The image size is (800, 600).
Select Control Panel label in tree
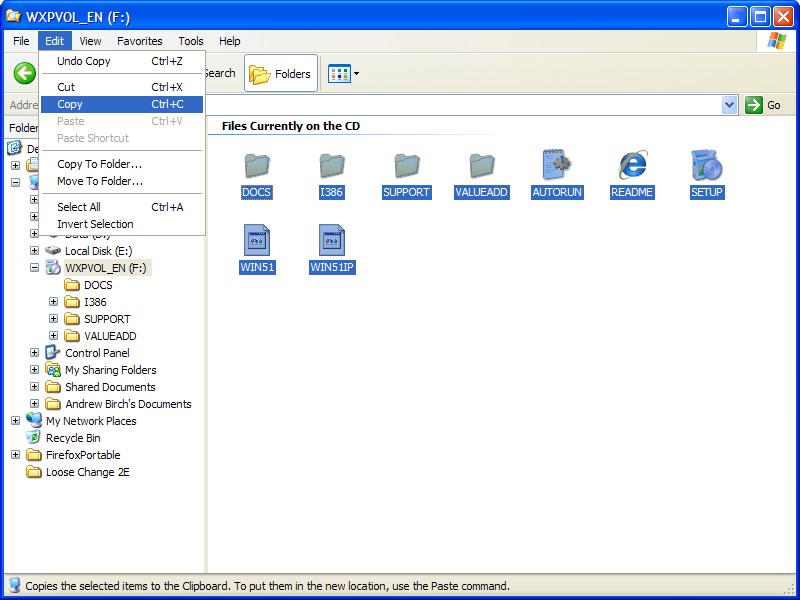click(97, 353)
